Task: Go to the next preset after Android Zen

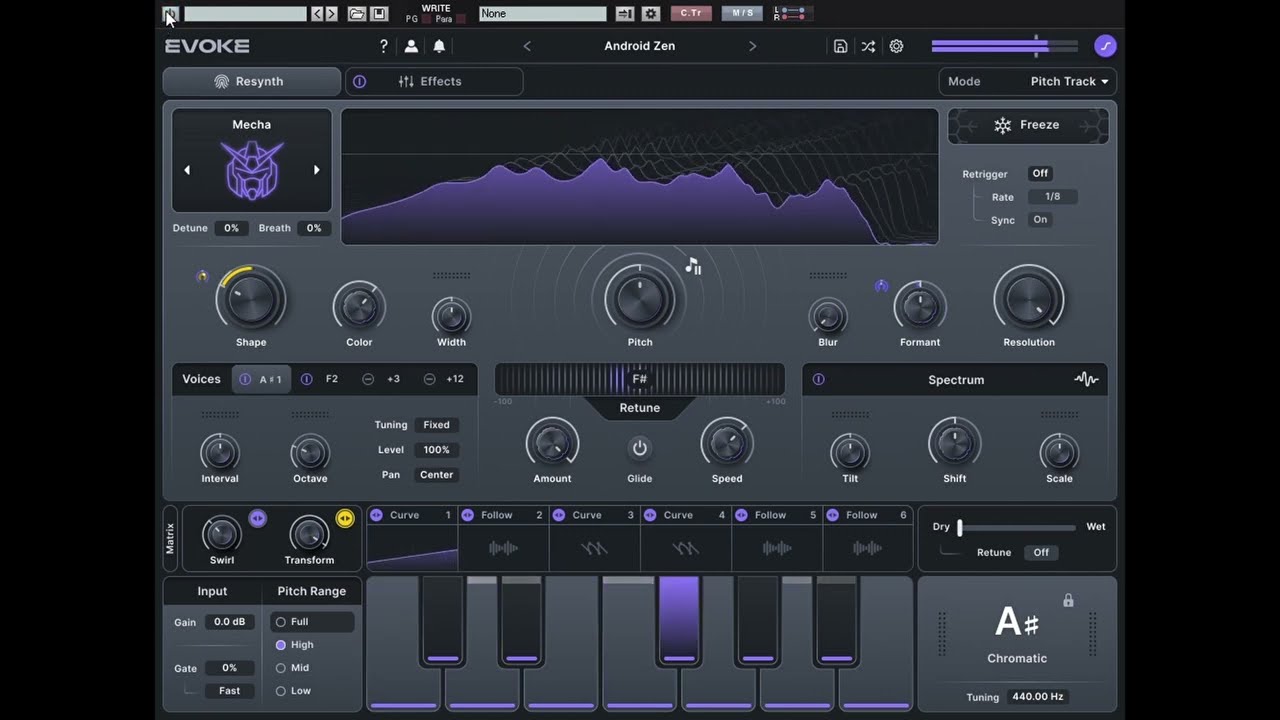Action: click(x=752, y=46)
